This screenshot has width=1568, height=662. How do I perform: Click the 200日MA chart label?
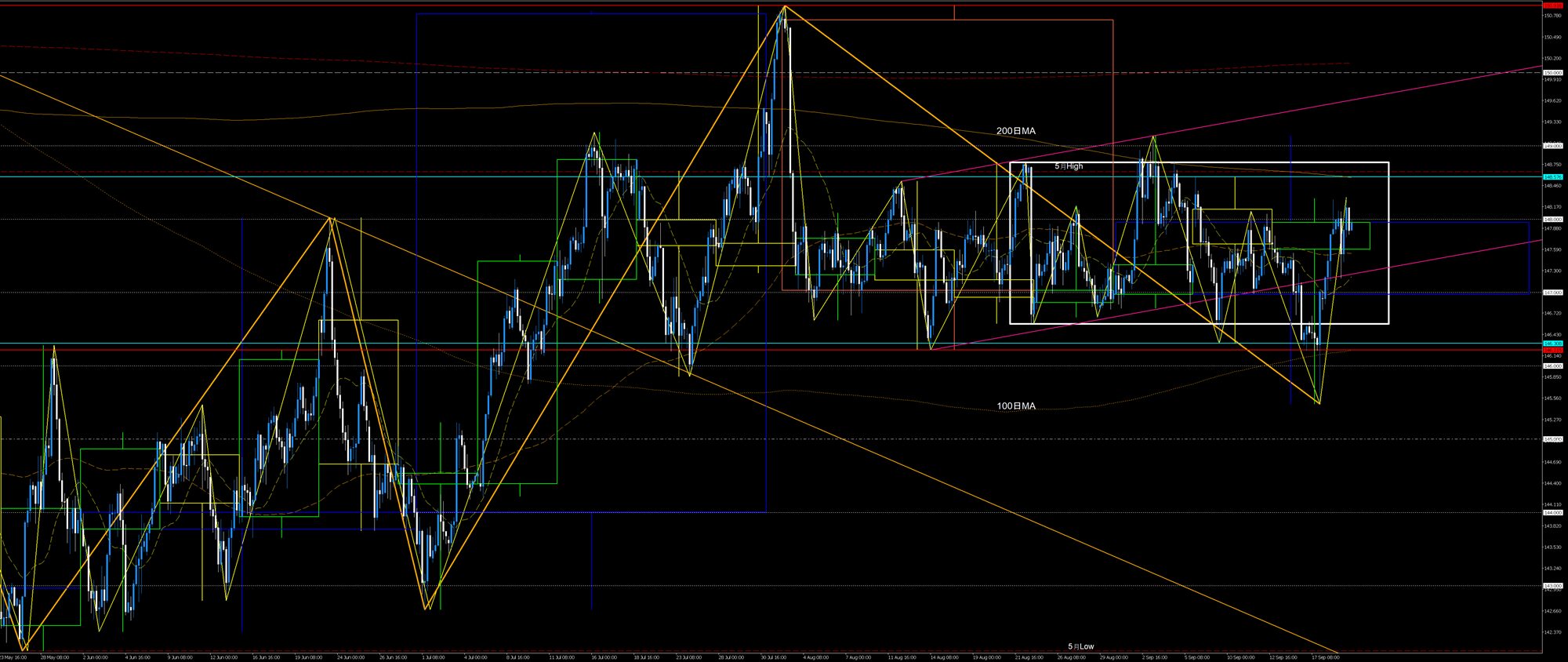coord(1016,131)
